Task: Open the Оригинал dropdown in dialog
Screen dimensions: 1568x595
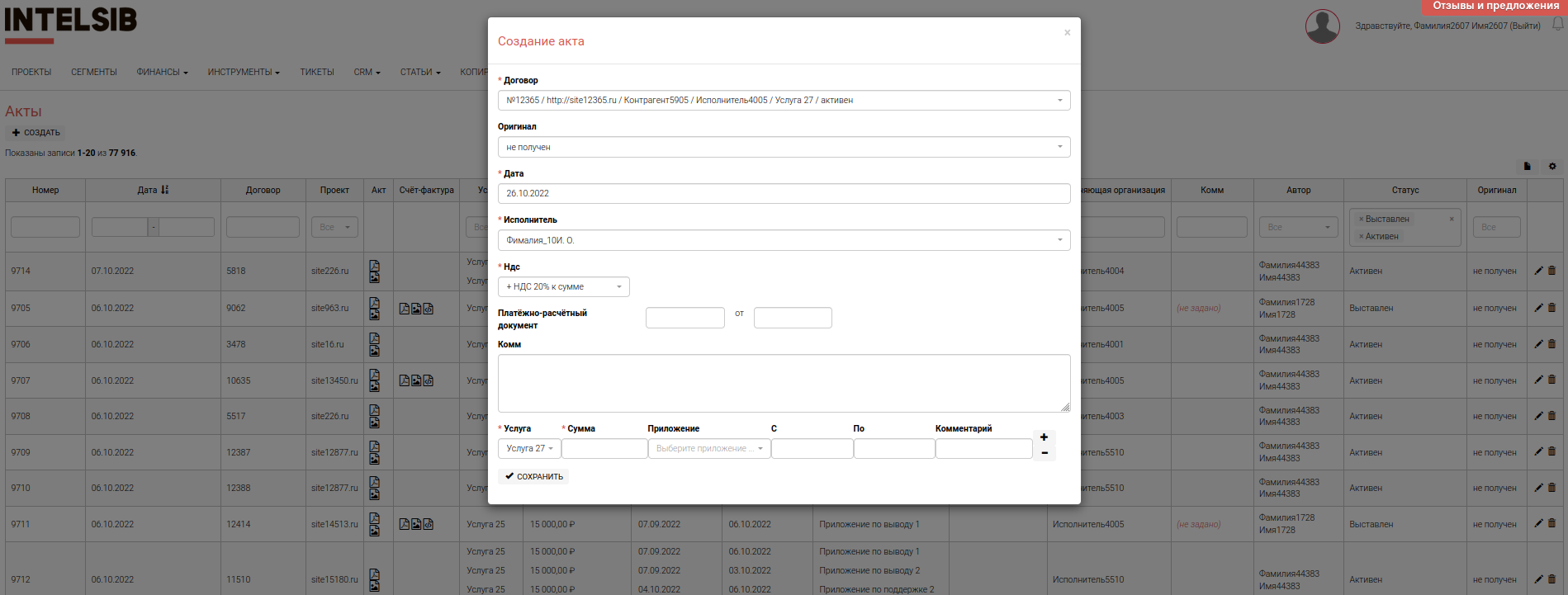Action: (784, 147)
